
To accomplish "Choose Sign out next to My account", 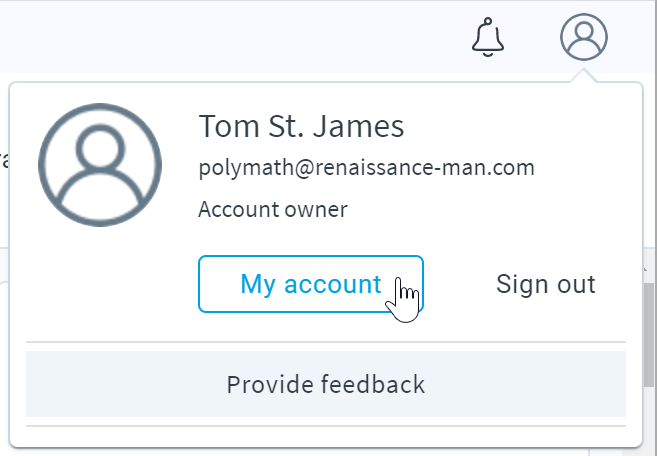I will click(546, 284).
